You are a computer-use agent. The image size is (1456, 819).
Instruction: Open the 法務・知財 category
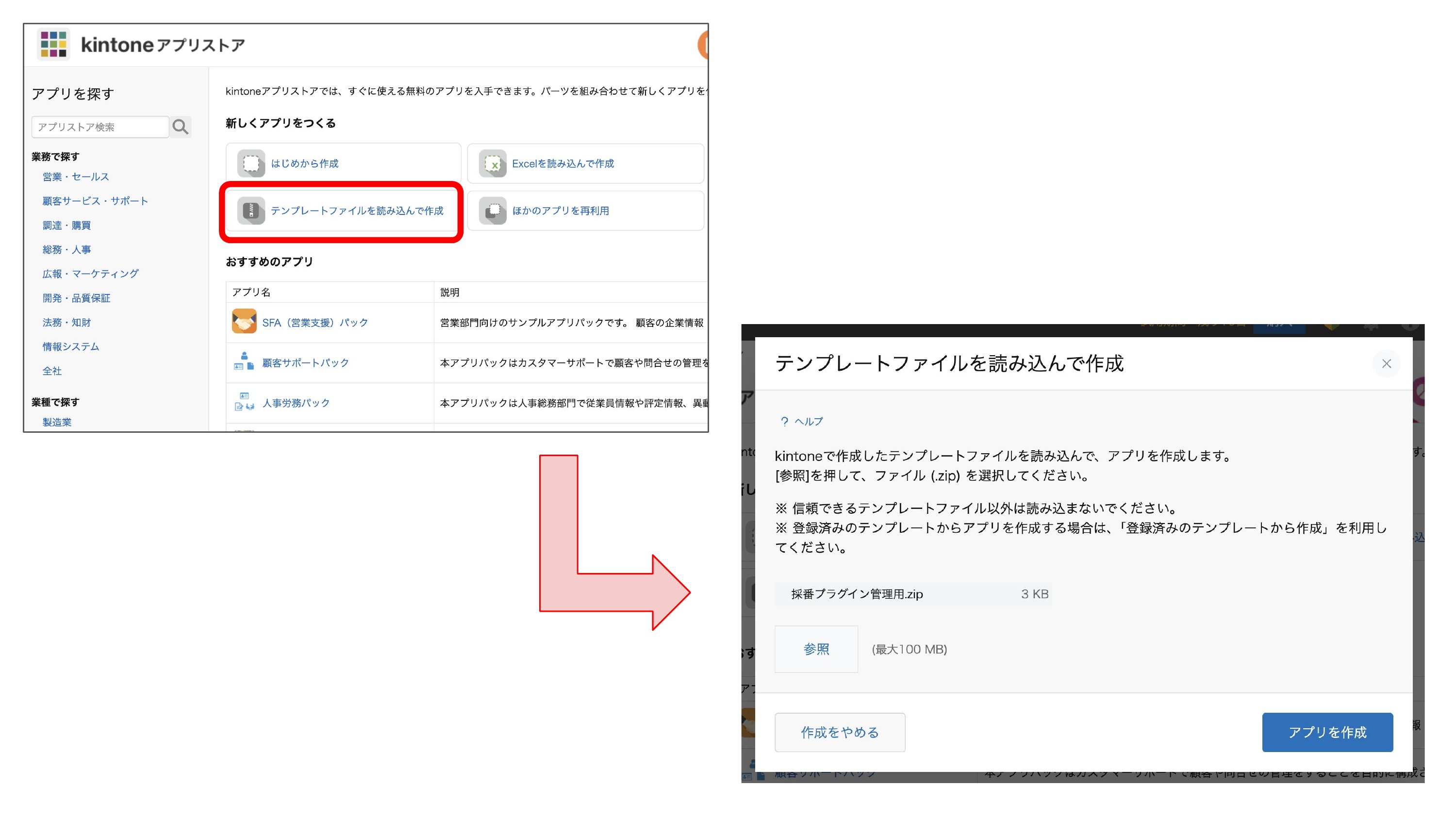point(66,322)
